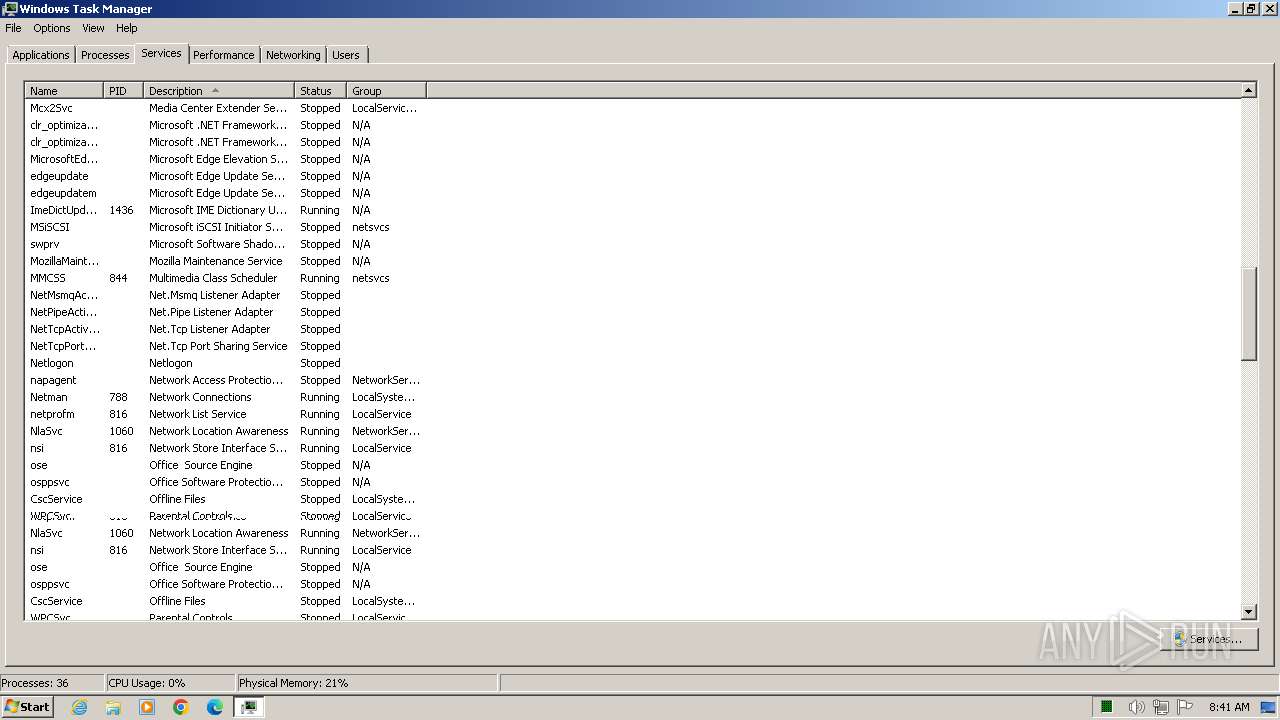
Task: Click the vertical scrollbar thumb
Action: (1248, 314)
